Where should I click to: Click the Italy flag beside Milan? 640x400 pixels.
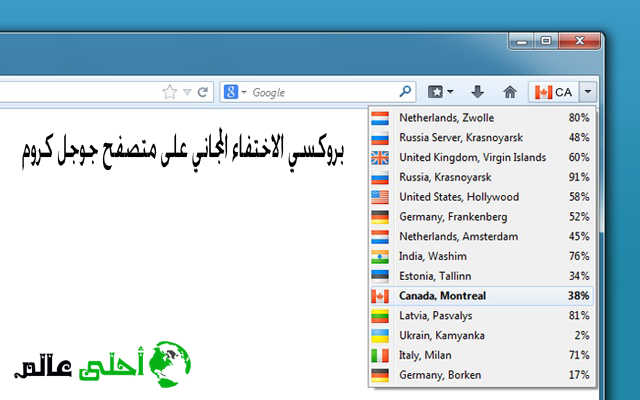(380, 356)
